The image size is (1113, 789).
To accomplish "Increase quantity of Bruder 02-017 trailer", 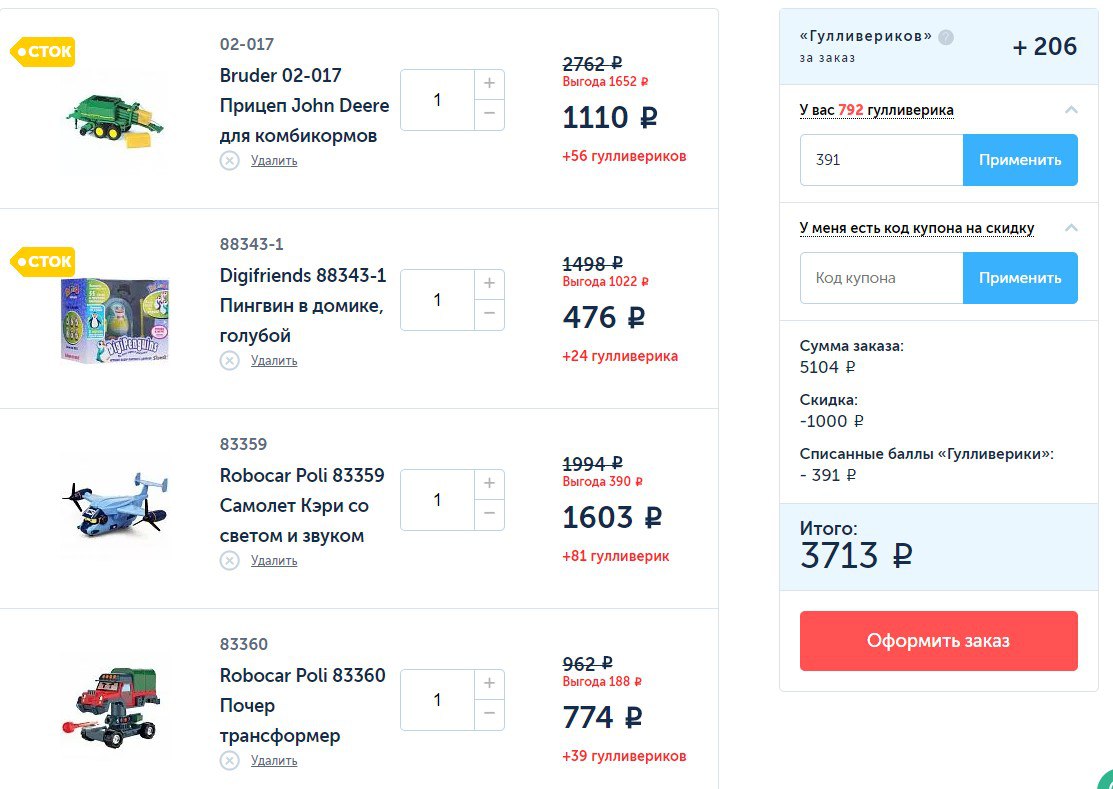I will click(489, 84).
